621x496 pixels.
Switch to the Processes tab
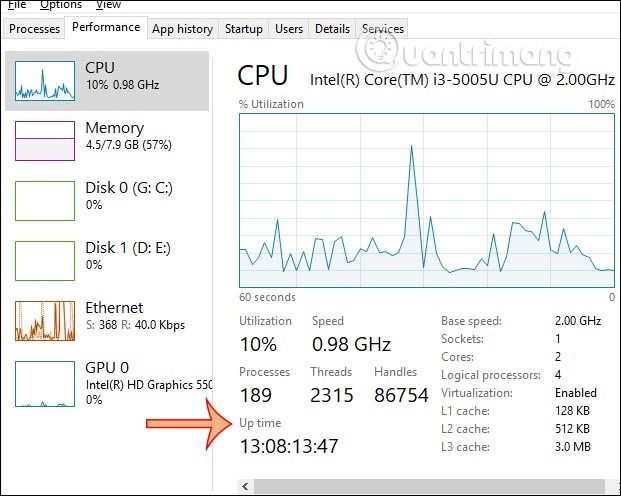[x=34, y=29]
